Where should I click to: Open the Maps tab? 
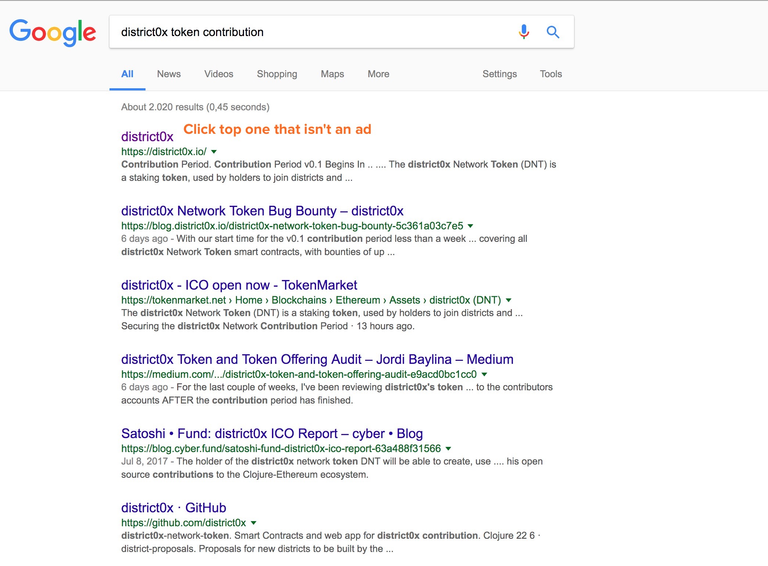(x=332, y=74)
